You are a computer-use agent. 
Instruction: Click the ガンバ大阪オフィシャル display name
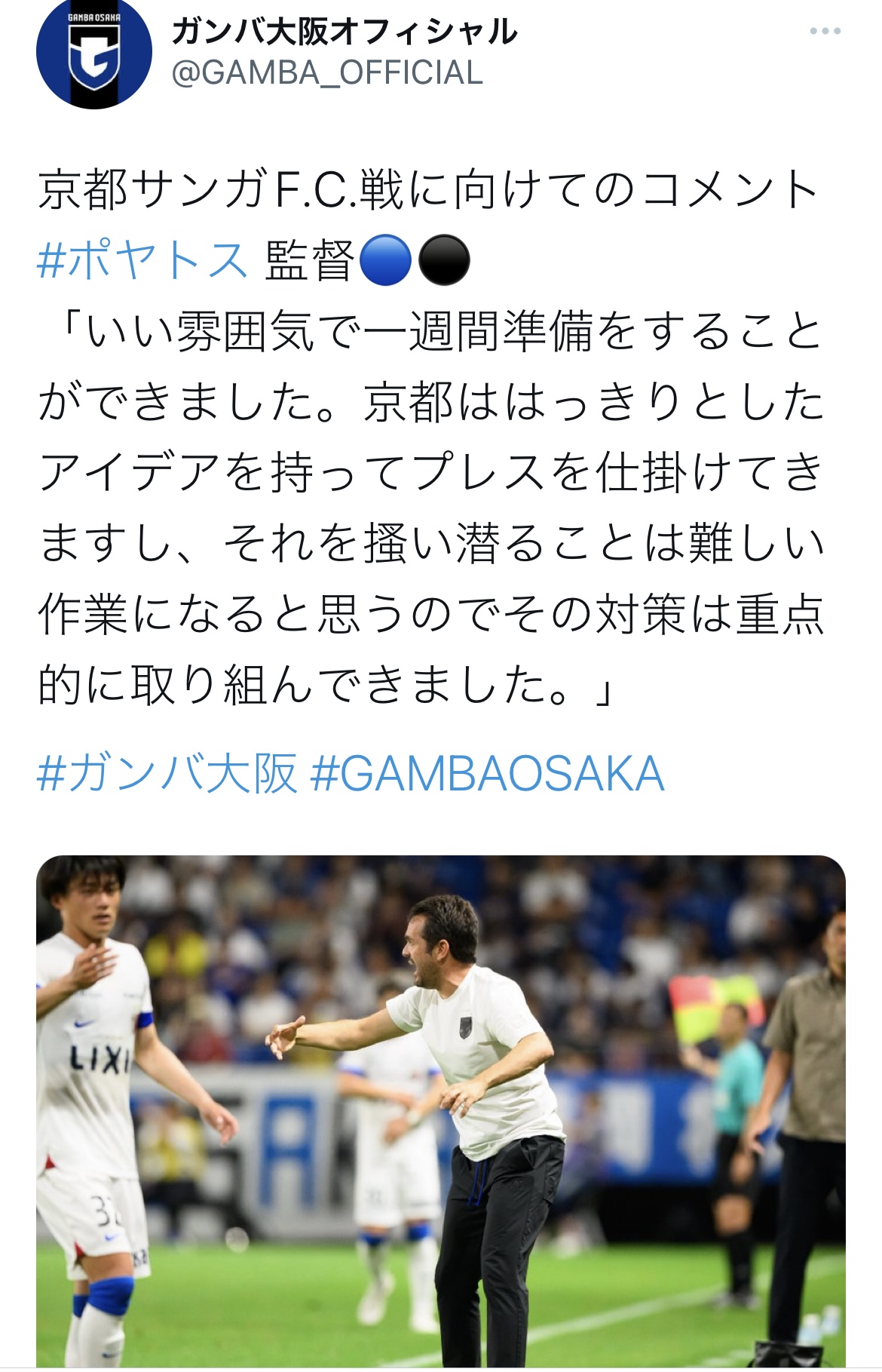pos(345,32)
